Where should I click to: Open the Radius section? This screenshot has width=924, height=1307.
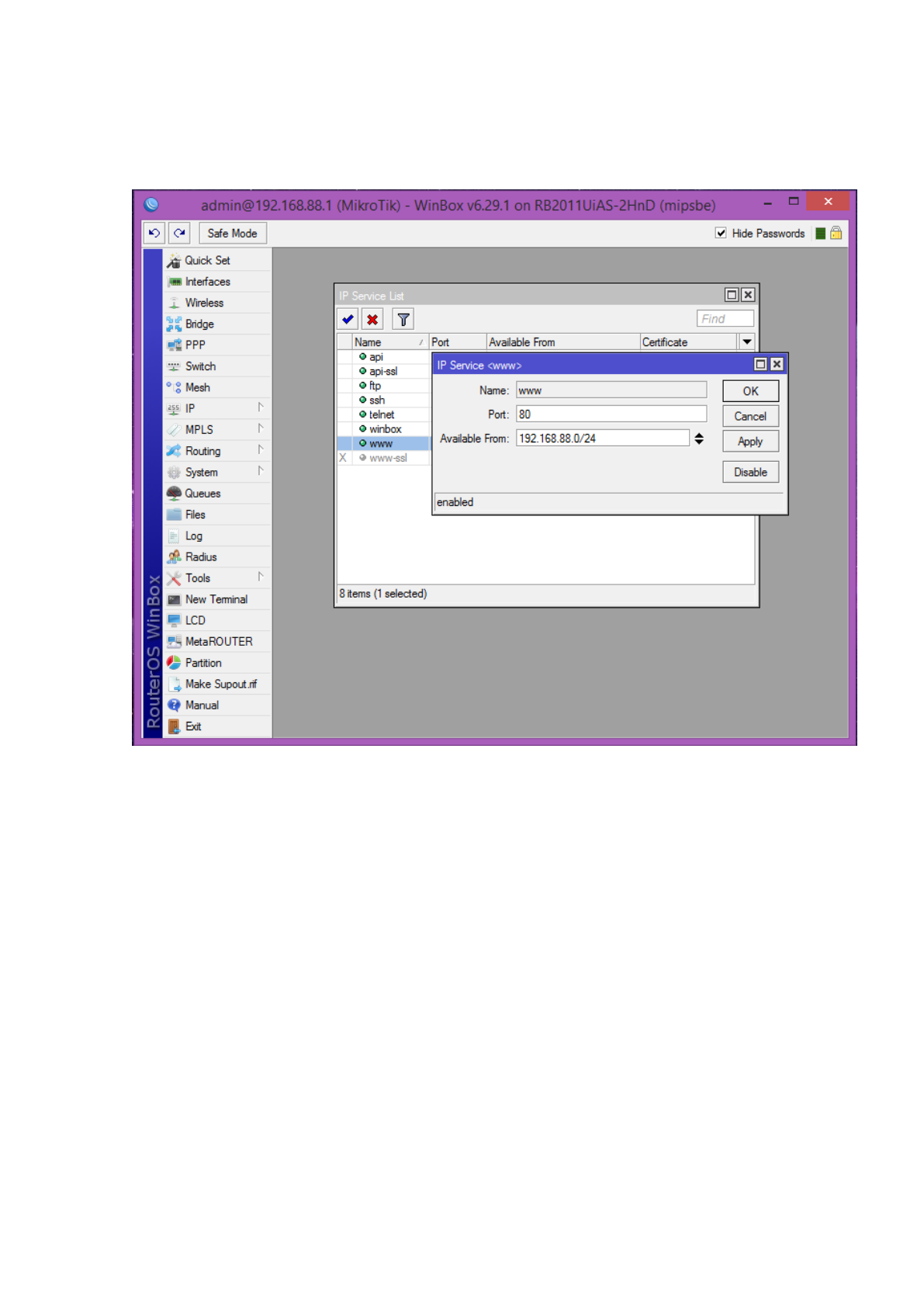217,556
